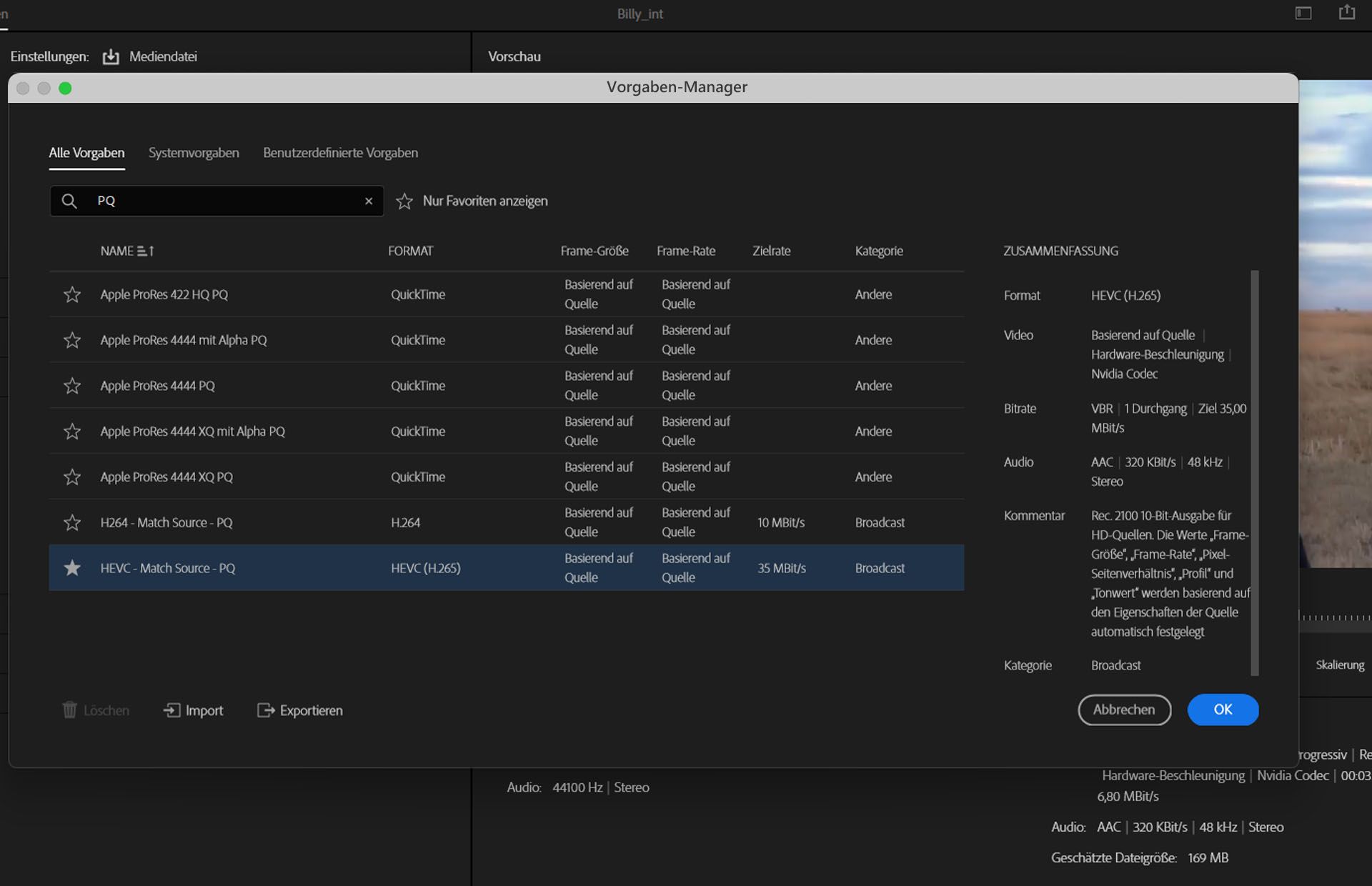
Task: Click the magnifier icon in search bar
Action: [x=69, y=201]
